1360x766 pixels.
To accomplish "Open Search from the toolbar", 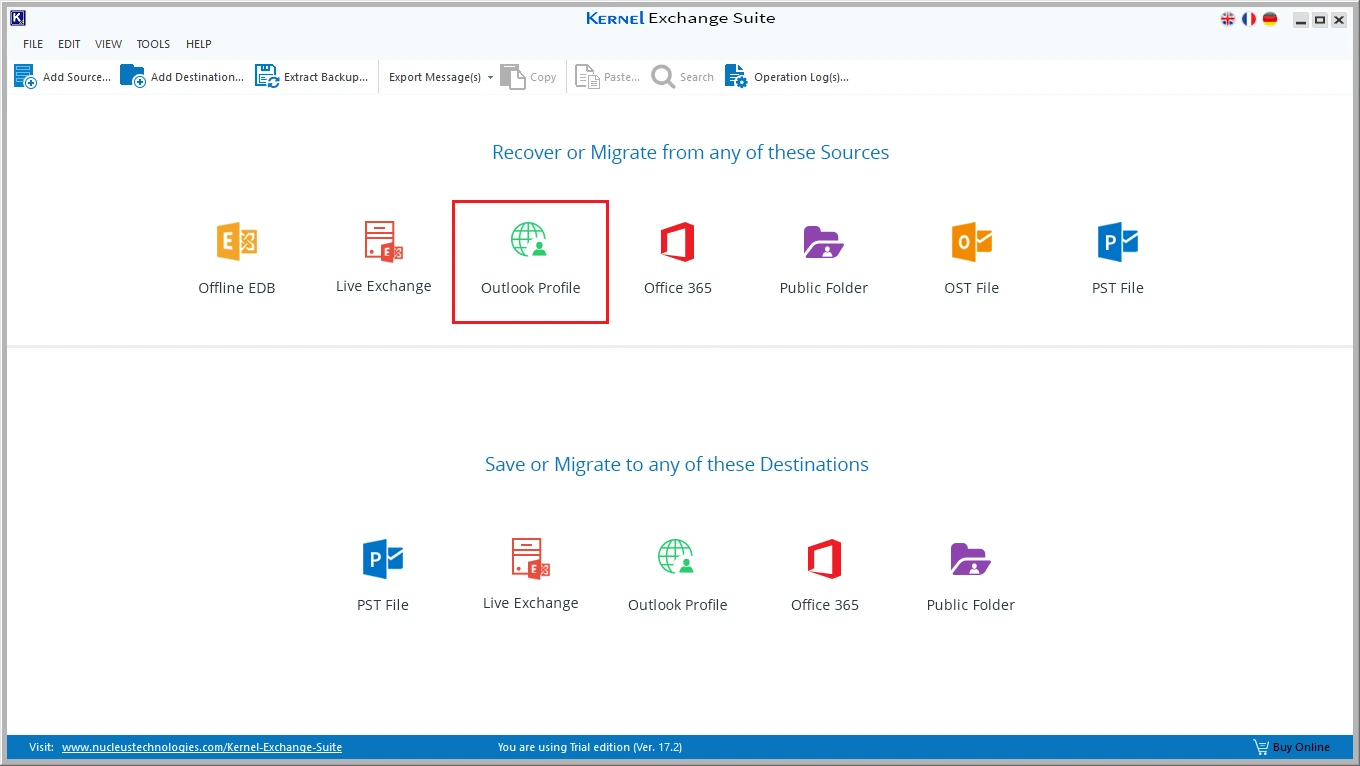I will pyautogui.click(x=683, y=77).
